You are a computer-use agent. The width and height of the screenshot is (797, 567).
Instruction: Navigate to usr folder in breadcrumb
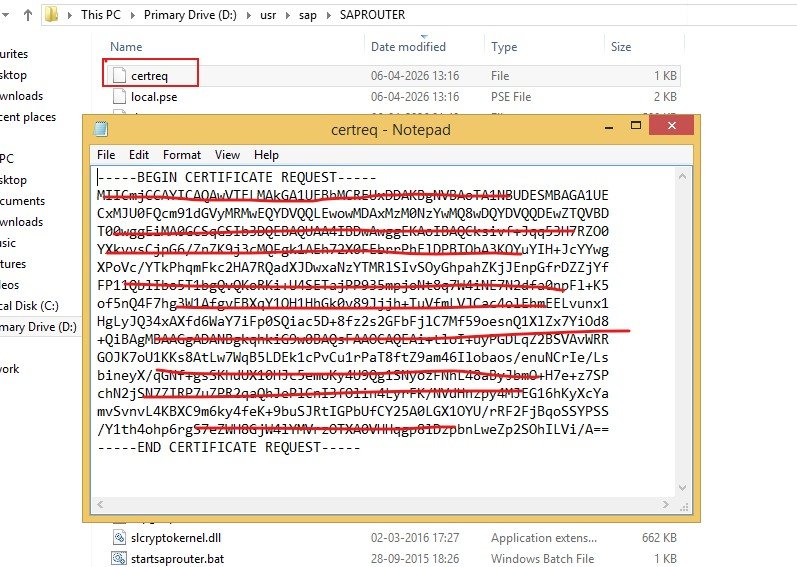pyautogui.click(x=268, y=15)
